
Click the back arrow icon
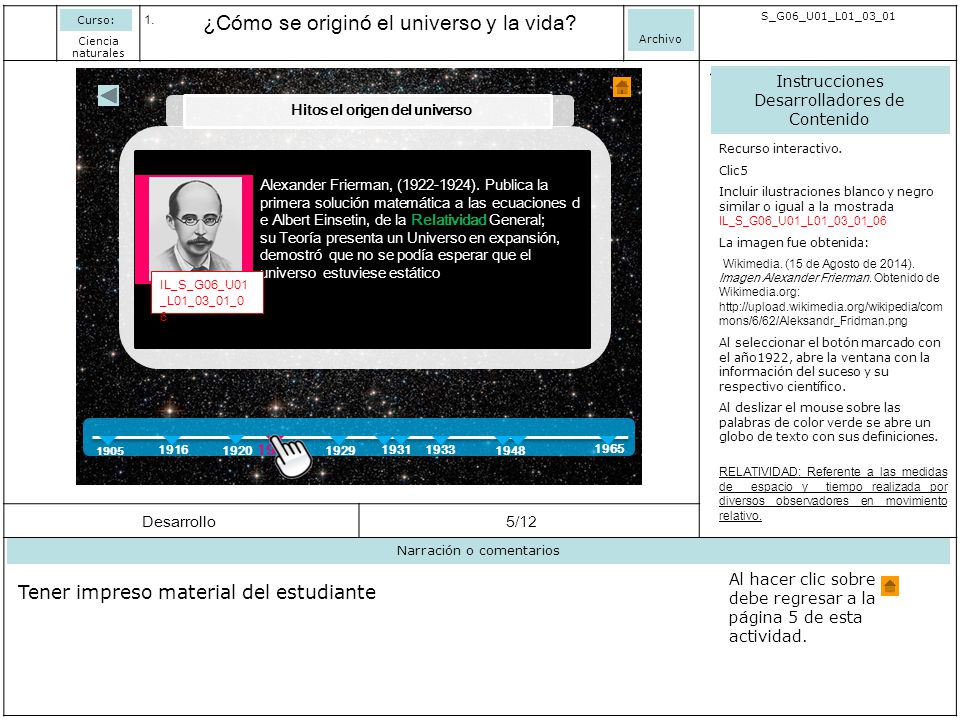(x=108, y=96)
